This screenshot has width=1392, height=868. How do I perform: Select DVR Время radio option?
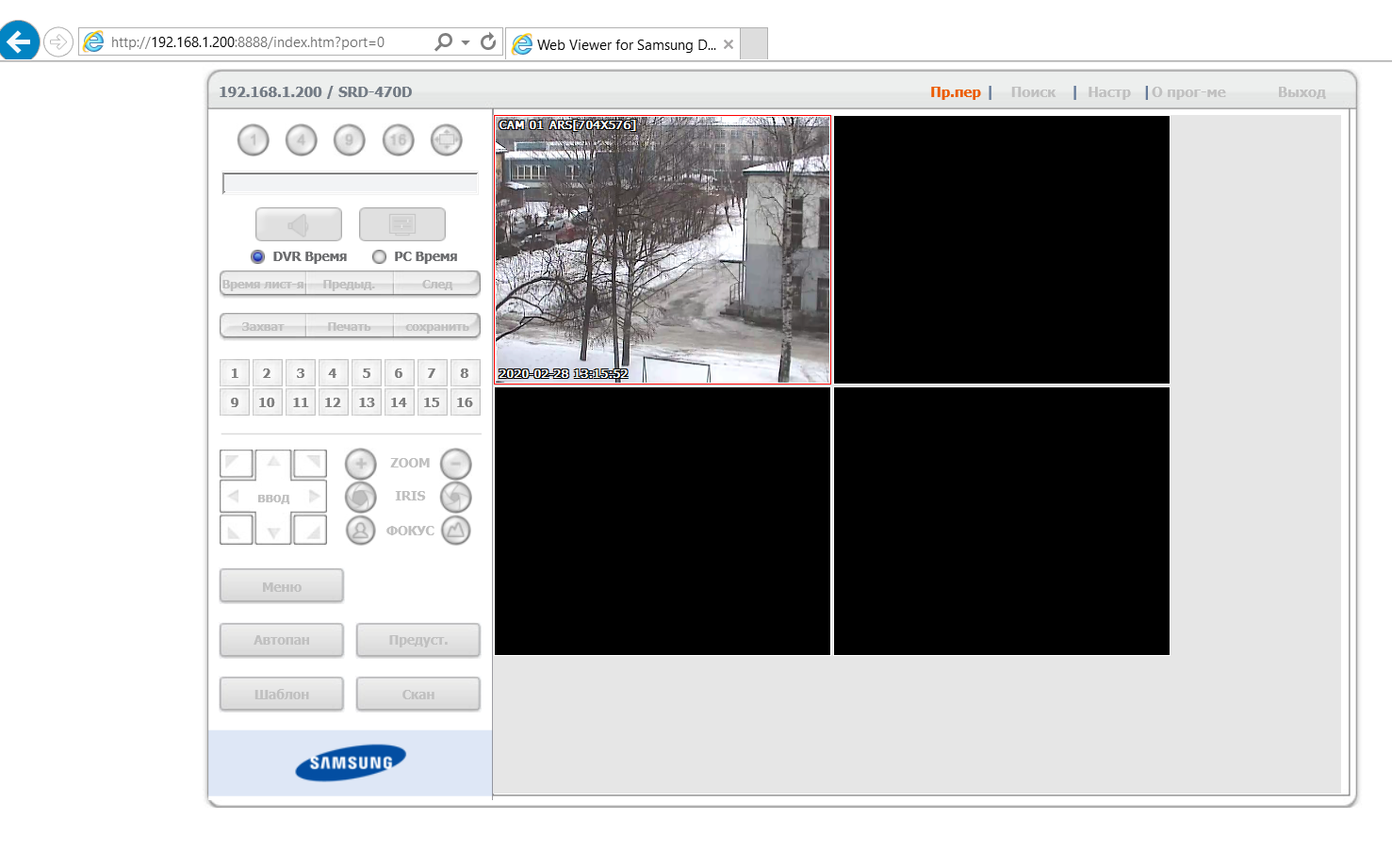pyautogui.click(x=258, y=256)
